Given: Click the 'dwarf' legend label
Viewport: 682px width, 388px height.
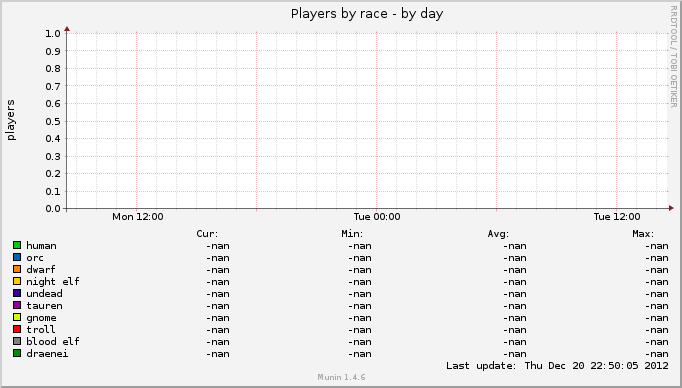Looking at the screenshot, I should click(41, 270).
